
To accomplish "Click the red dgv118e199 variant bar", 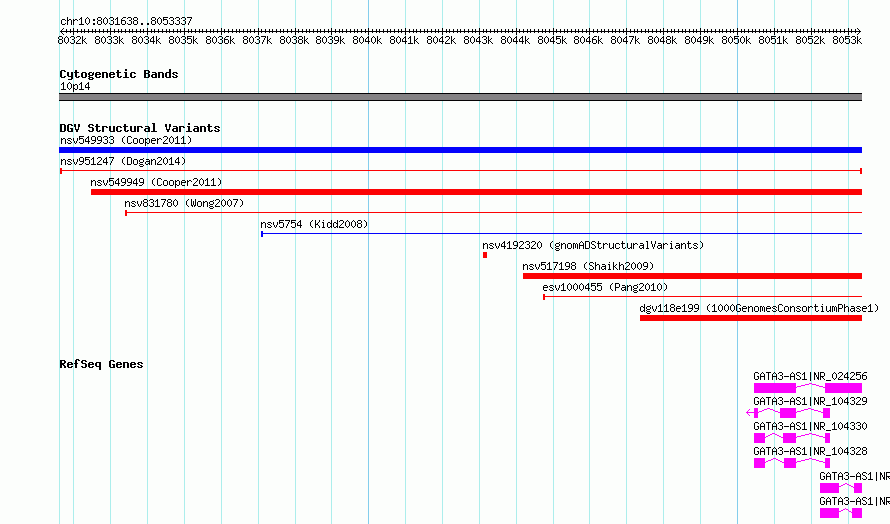I will tap(751, 318).
